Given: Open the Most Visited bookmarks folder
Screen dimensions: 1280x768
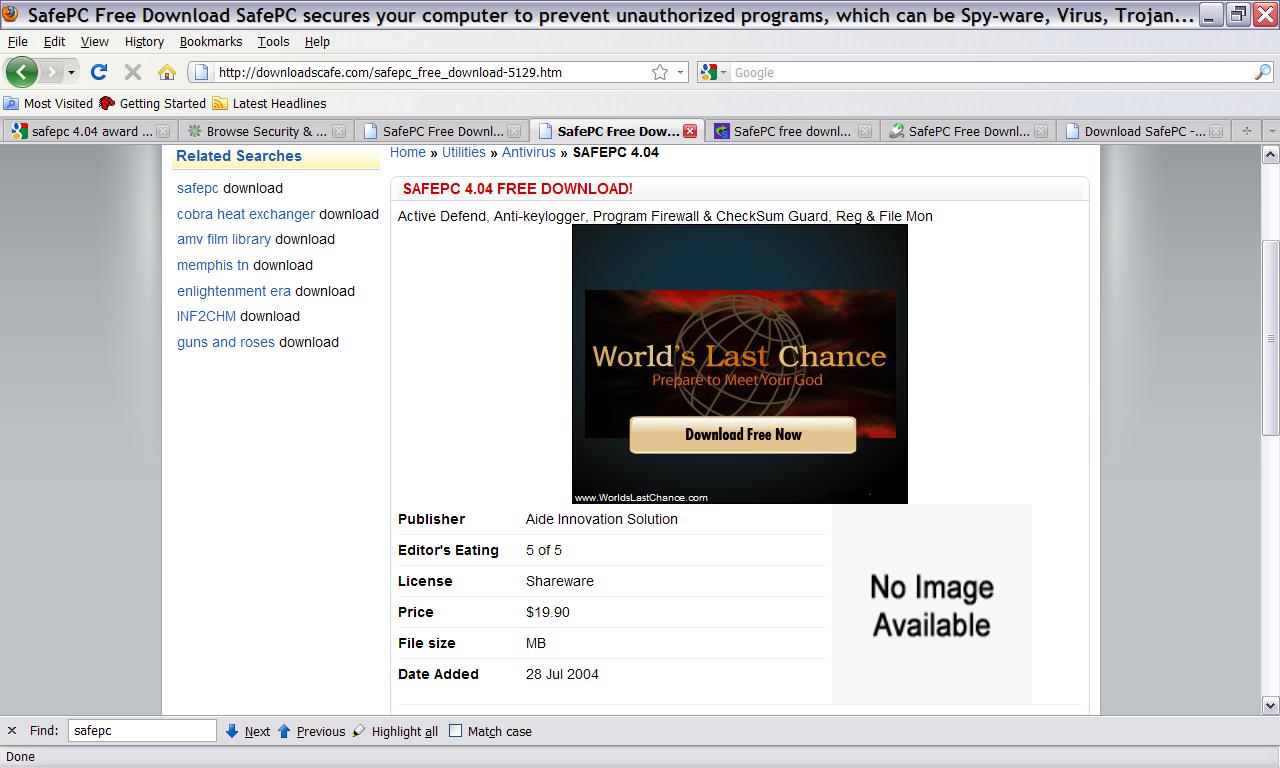Looking at the screenshot, I should click(x=48, y=103).
